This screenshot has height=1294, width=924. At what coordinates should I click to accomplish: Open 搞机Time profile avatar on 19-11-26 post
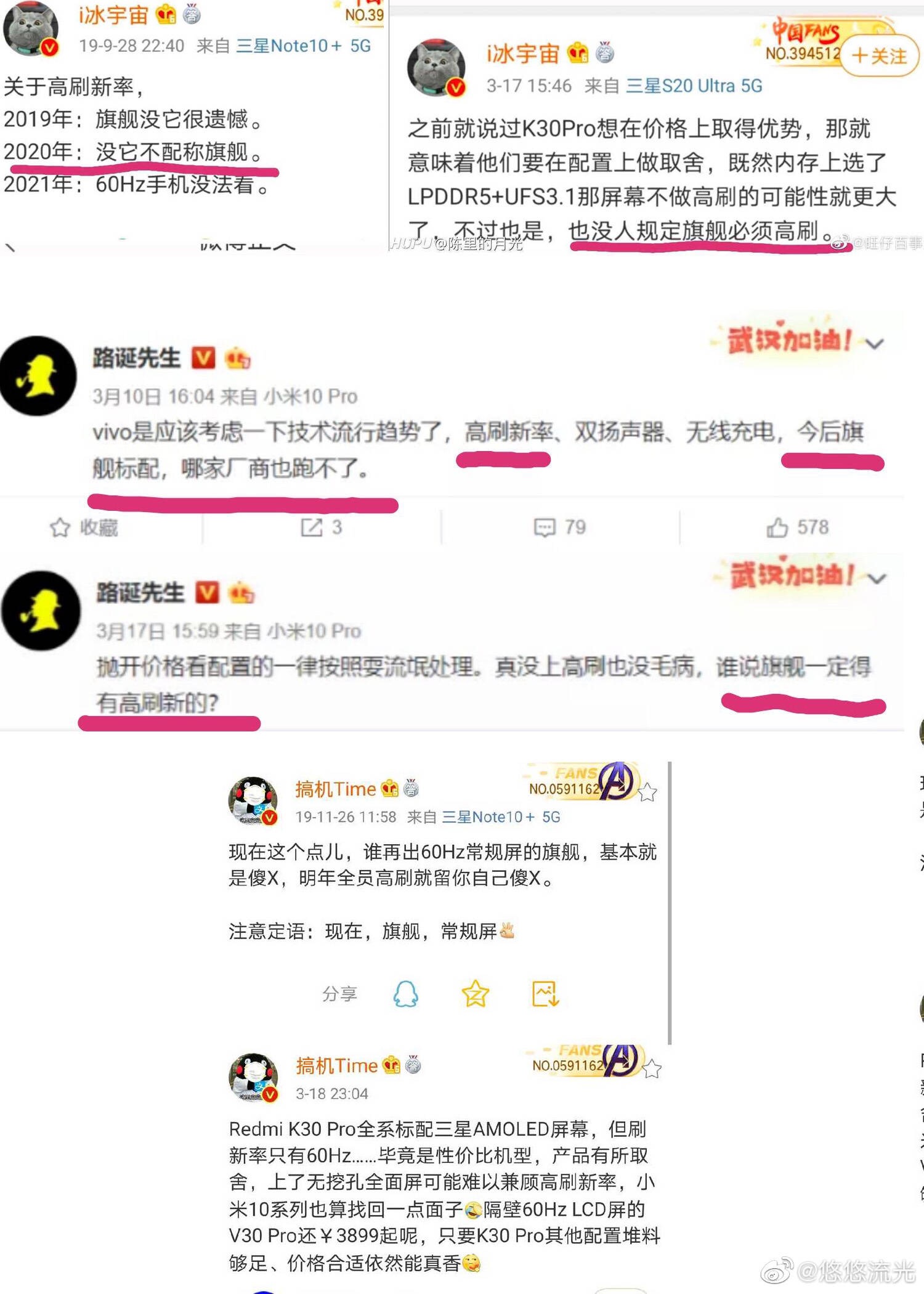(x=253, y=800)
